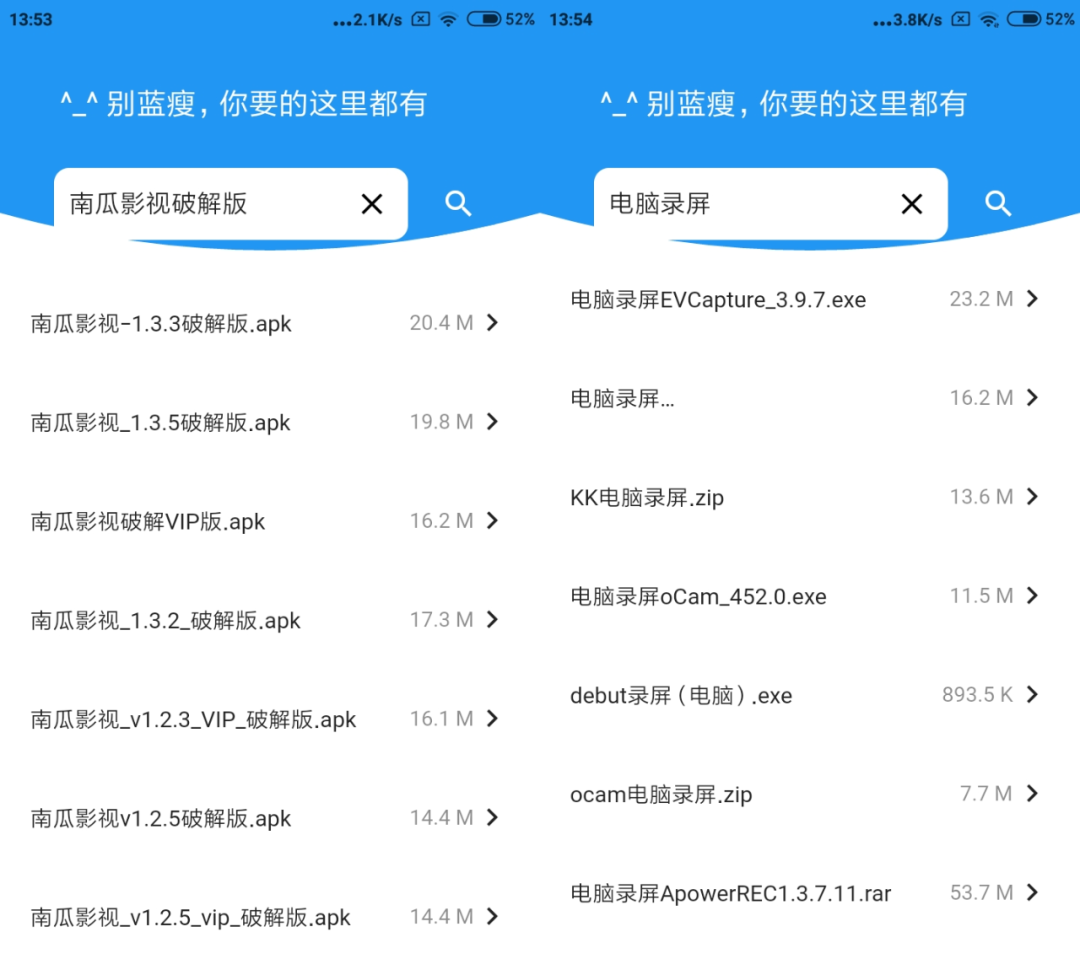Select file 电脑录屏oCam_452.0.exe
The height and width of the screenshot is (959, 1080).
coord(698,597)
